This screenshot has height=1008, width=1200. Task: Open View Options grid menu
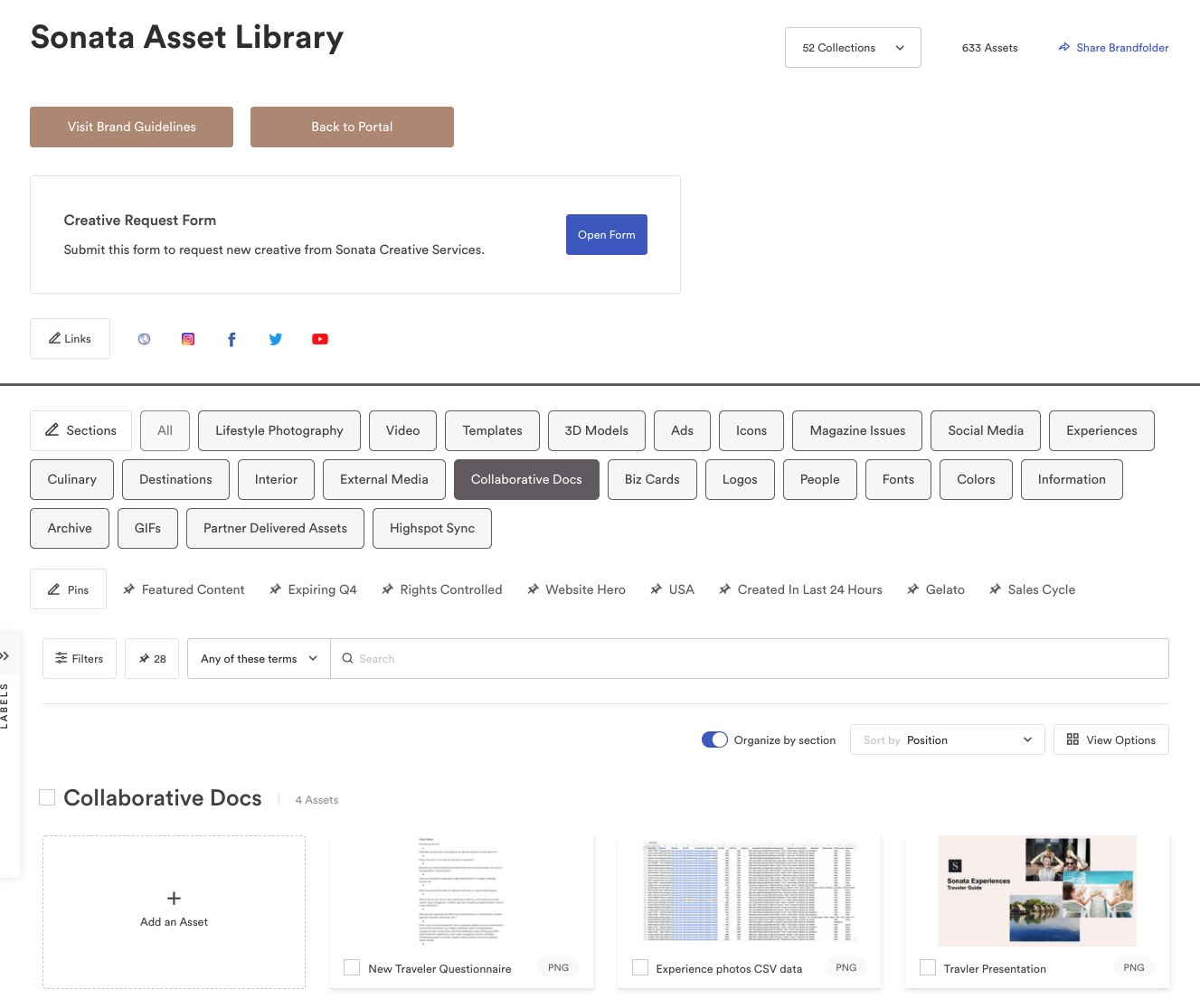coord(1111,740)
